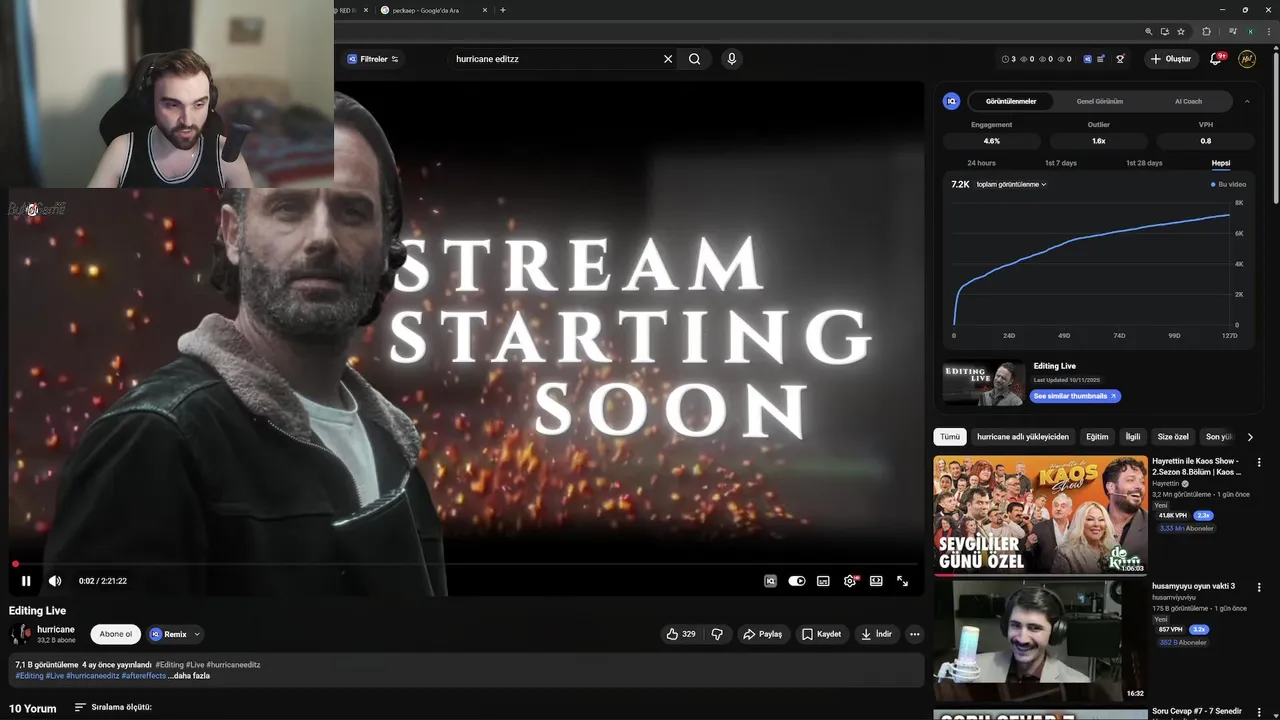This screenshot has width=1280, height=720.
Task: Open more actions ellipsis below the video
Action: 914,634
